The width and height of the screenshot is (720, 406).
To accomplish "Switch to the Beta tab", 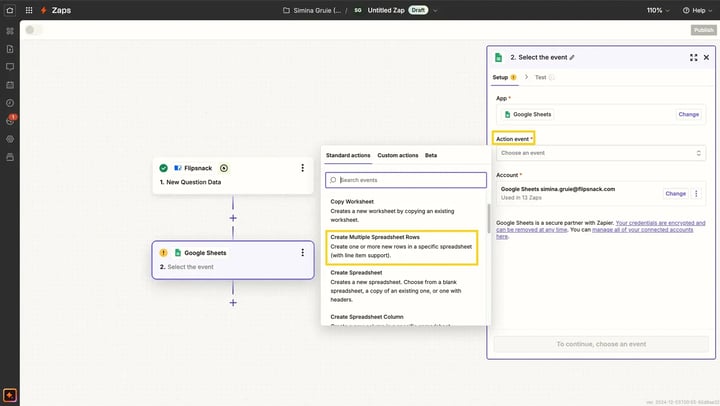I will click(431, 155).
